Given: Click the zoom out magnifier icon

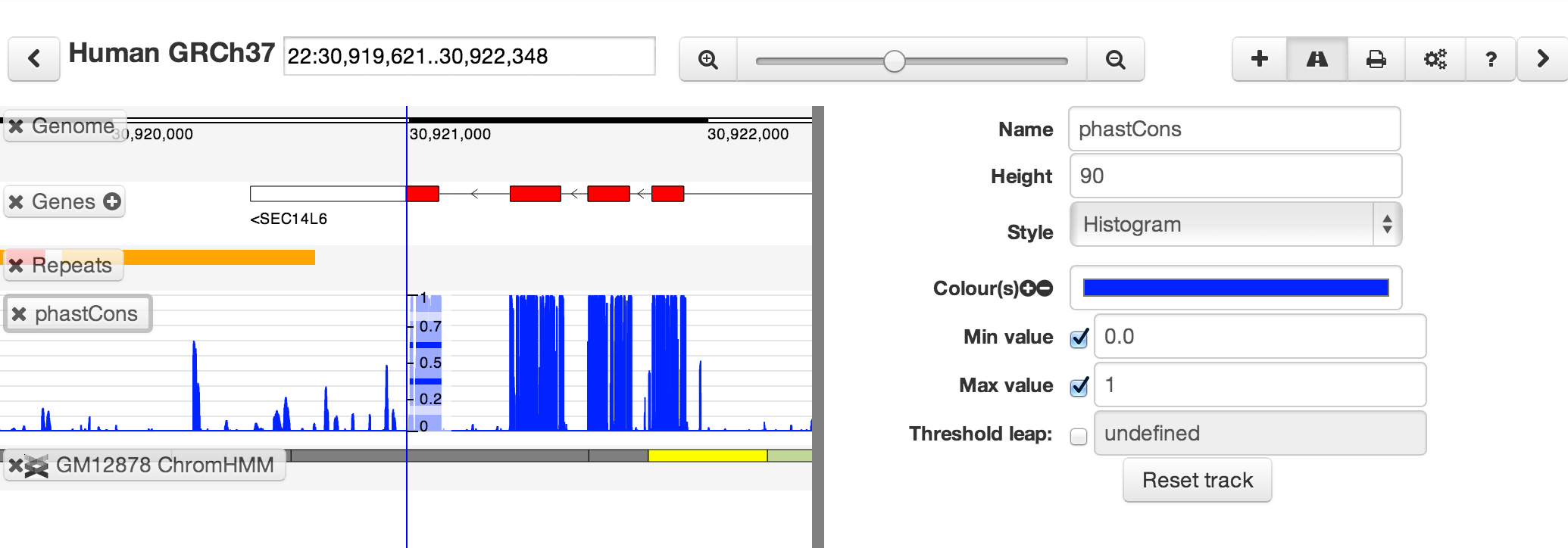Looking at the screenshot, I should pyautogui.click(x=1115, y=59).
